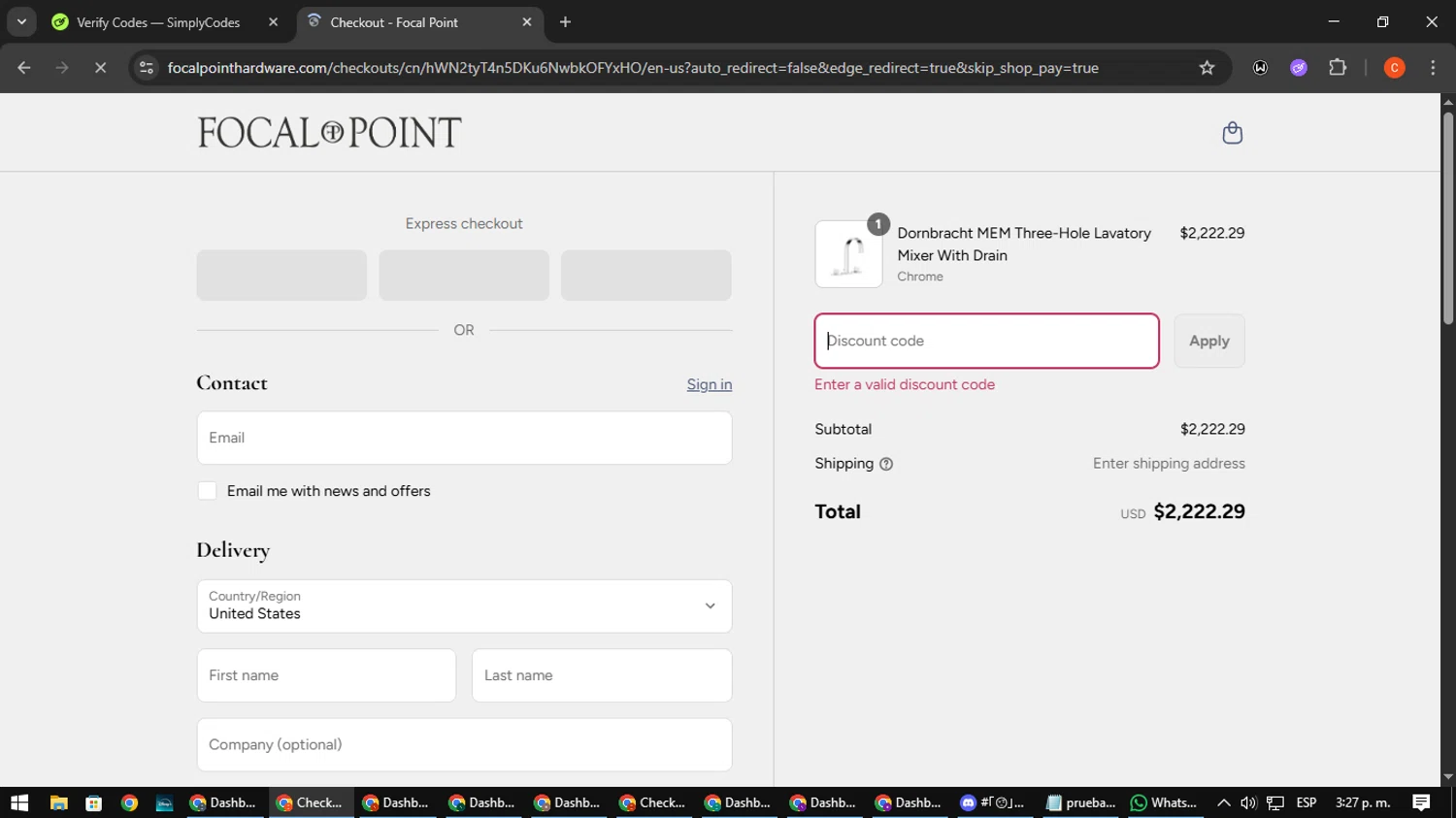
Task: Expand the Country/Region dropdown
Action: coord(464,606)
